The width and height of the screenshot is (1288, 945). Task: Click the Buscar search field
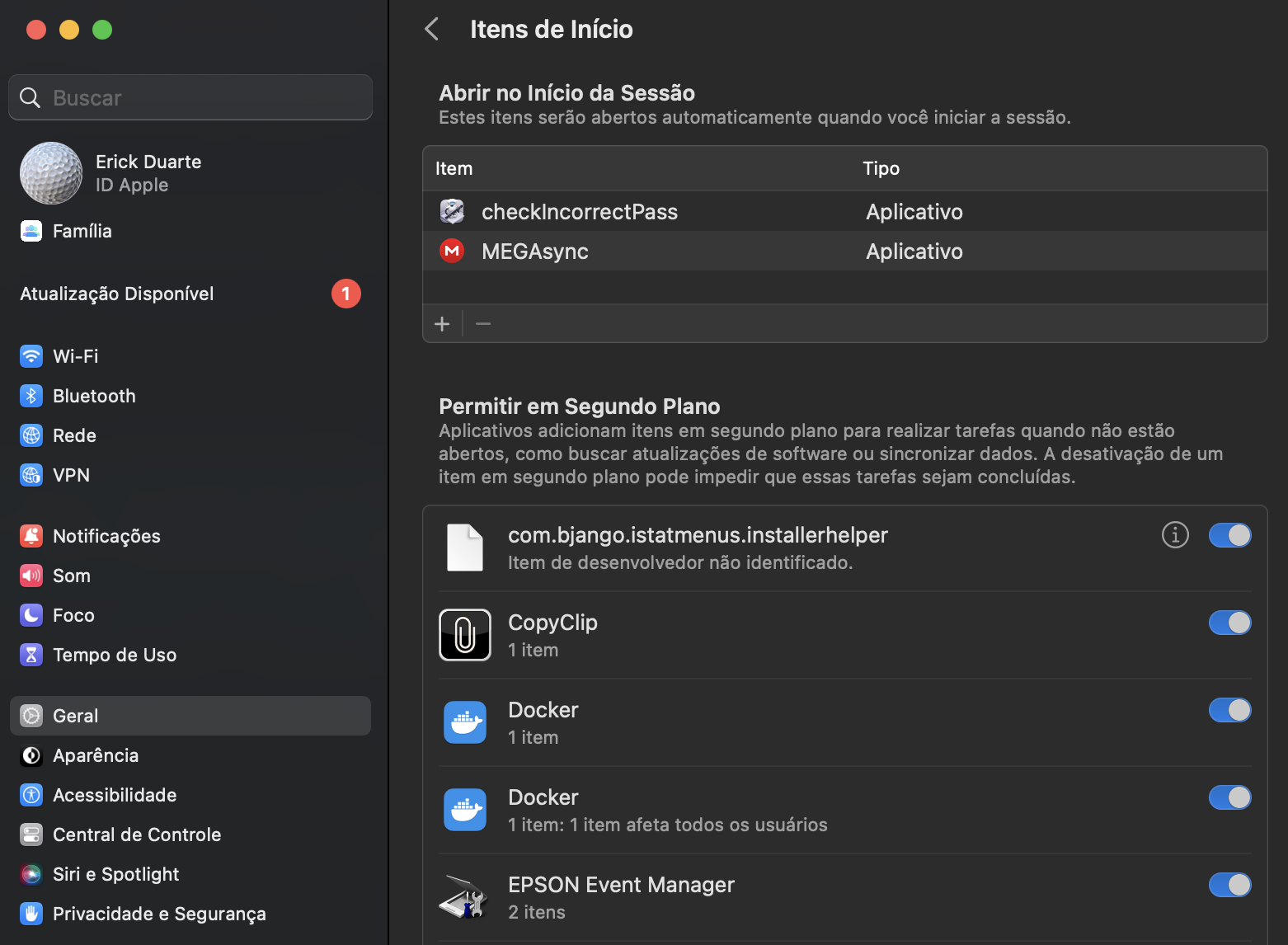[190, 97]
